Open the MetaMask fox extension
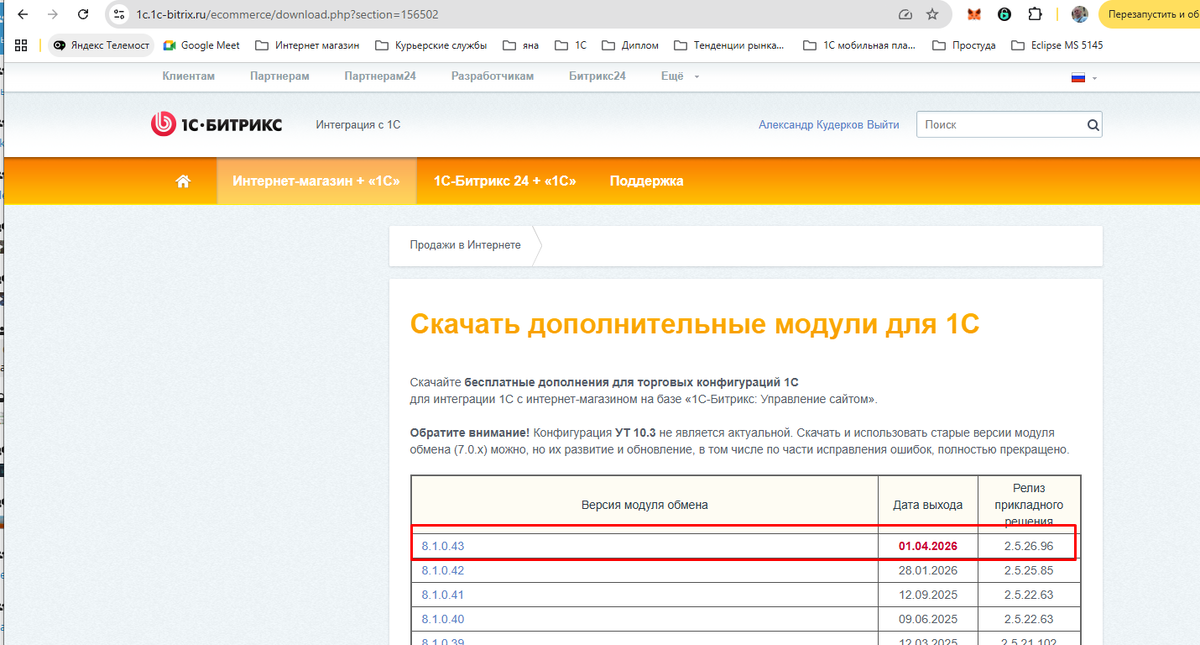This screenshot has width=1200, height=645. [973, 15]
